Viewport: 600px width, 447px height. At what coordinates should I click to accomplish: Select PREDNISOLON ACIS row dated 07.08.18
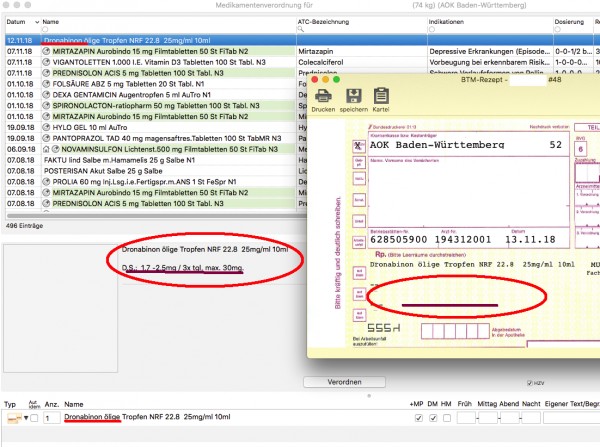(x=156, y=204)
